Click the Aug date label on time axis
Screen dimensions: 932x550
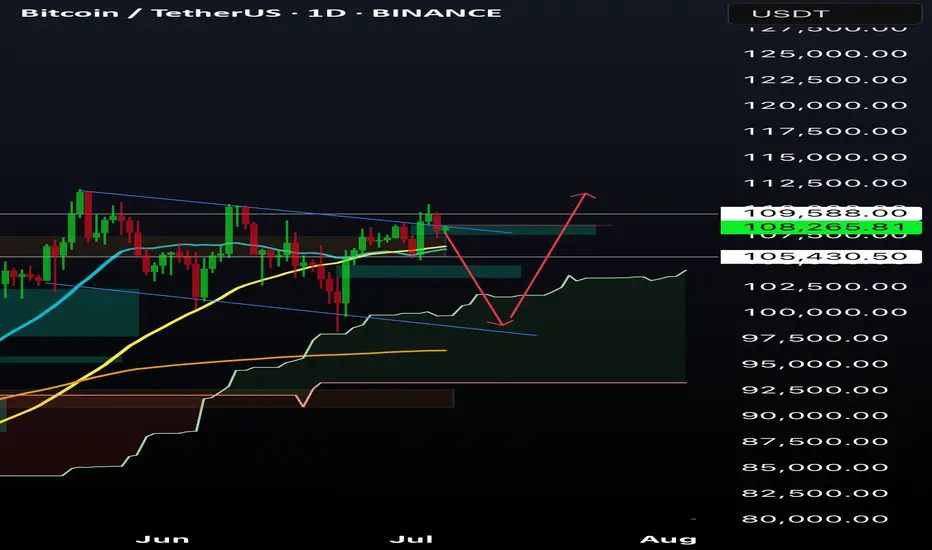(668, 539)
